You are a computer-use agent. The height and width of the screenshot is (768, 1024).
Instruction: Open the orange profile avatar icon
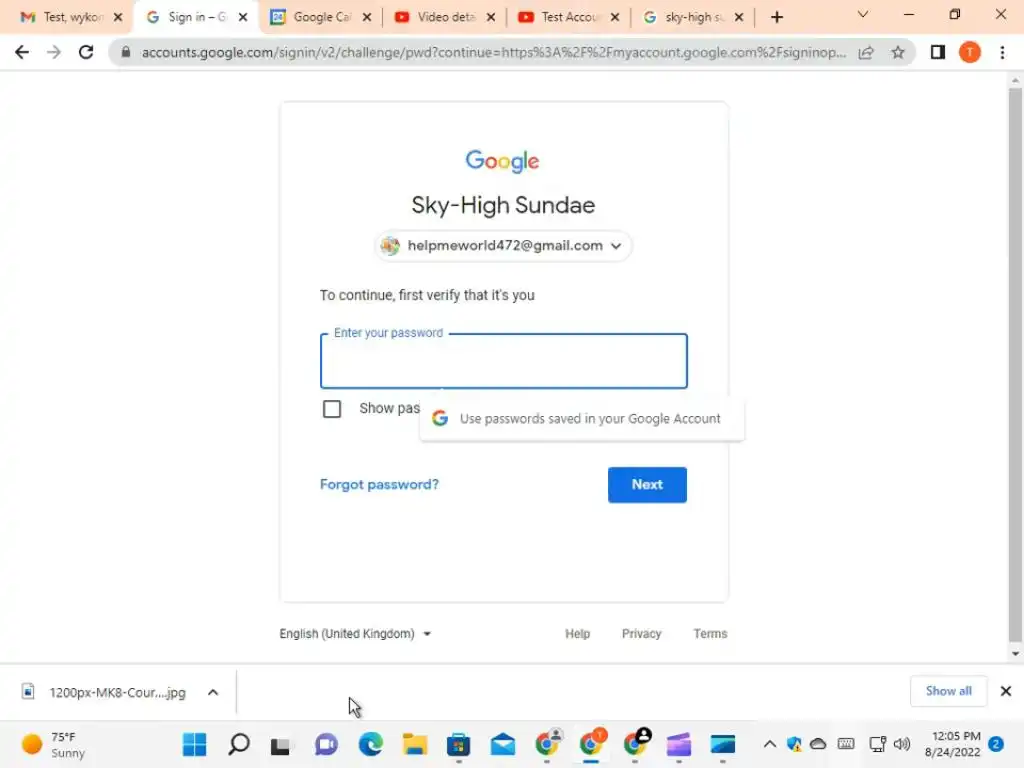point(970,52)
